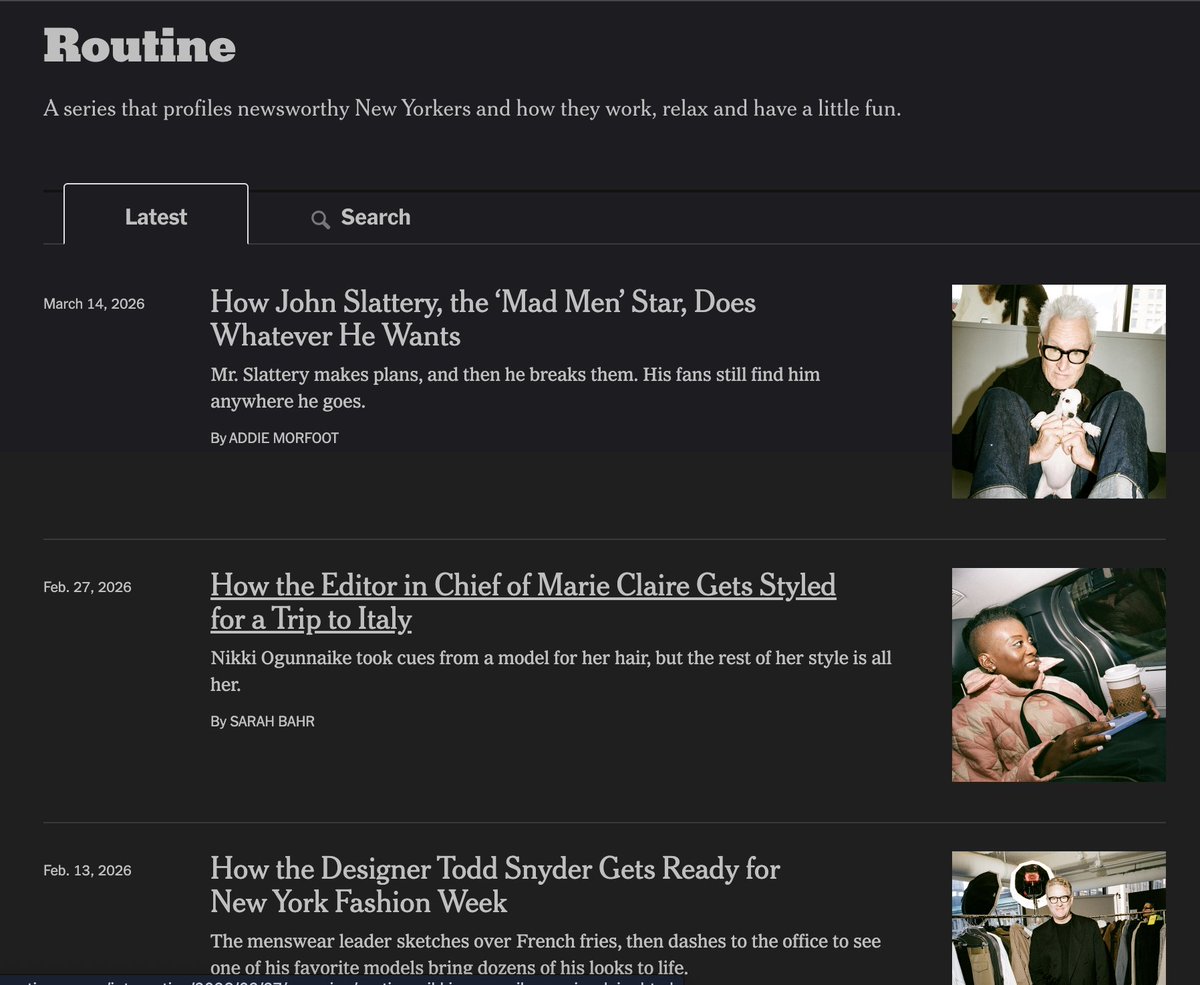The image size is (1200, 985).
Task: Open the Todd Snyder Fashion Week headline
Action: point(495,885)
